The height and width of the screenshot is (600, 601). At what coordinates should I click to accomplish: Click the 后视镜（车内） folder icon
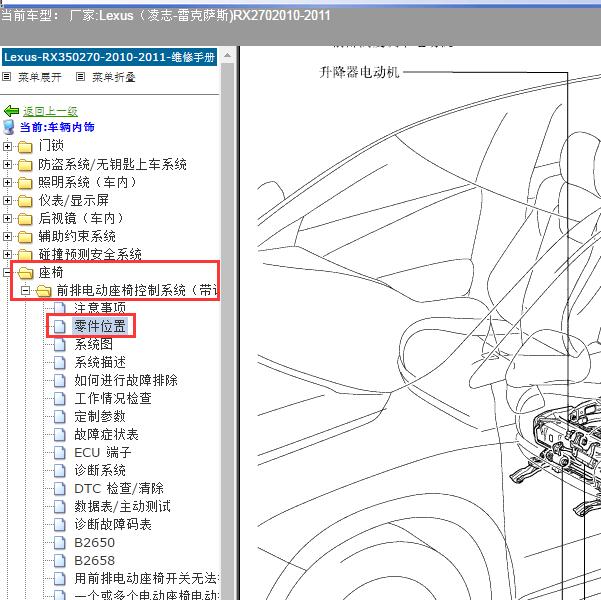(x=25, y=219)
